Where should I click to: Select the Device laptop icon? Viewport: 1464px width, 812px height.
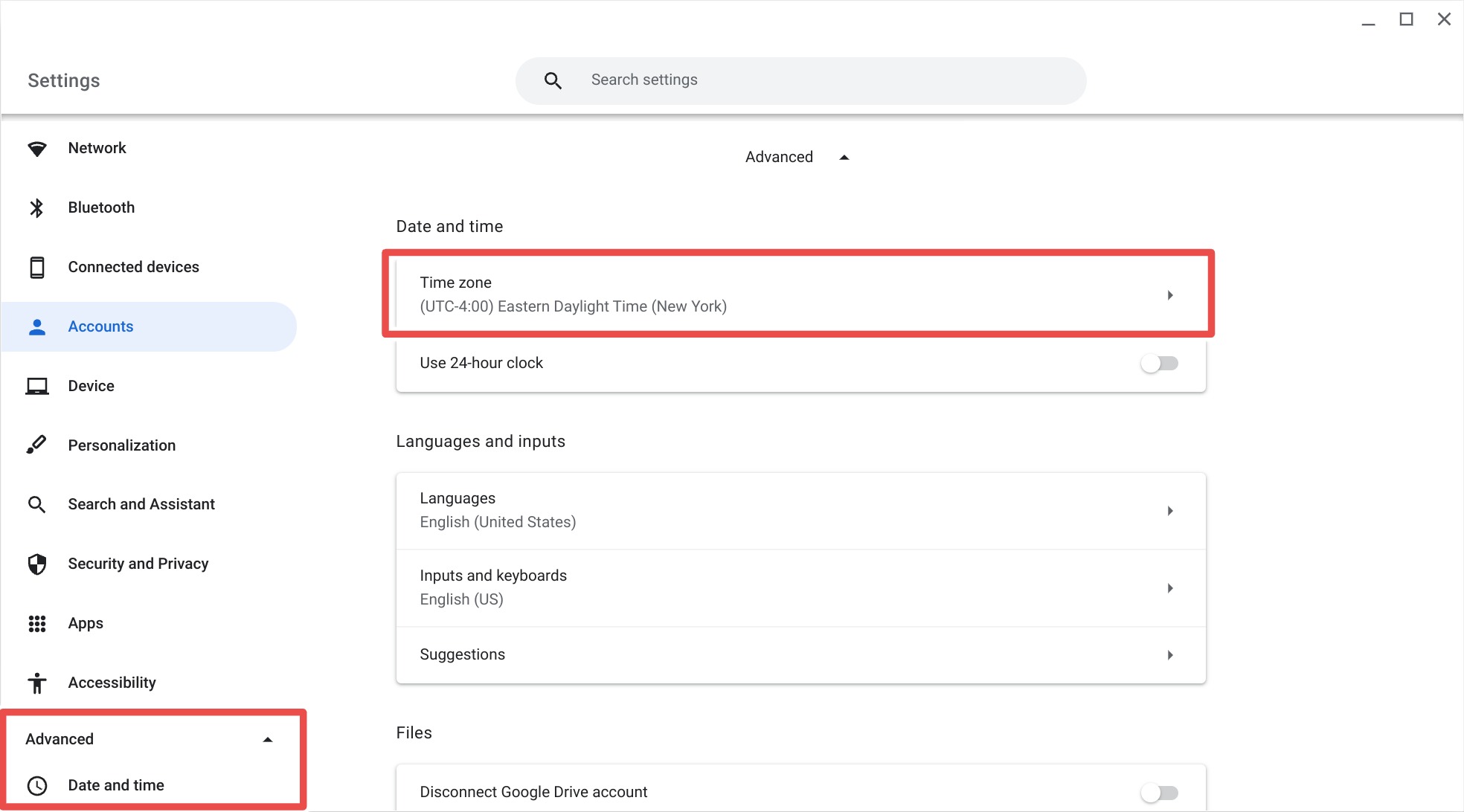37,385
